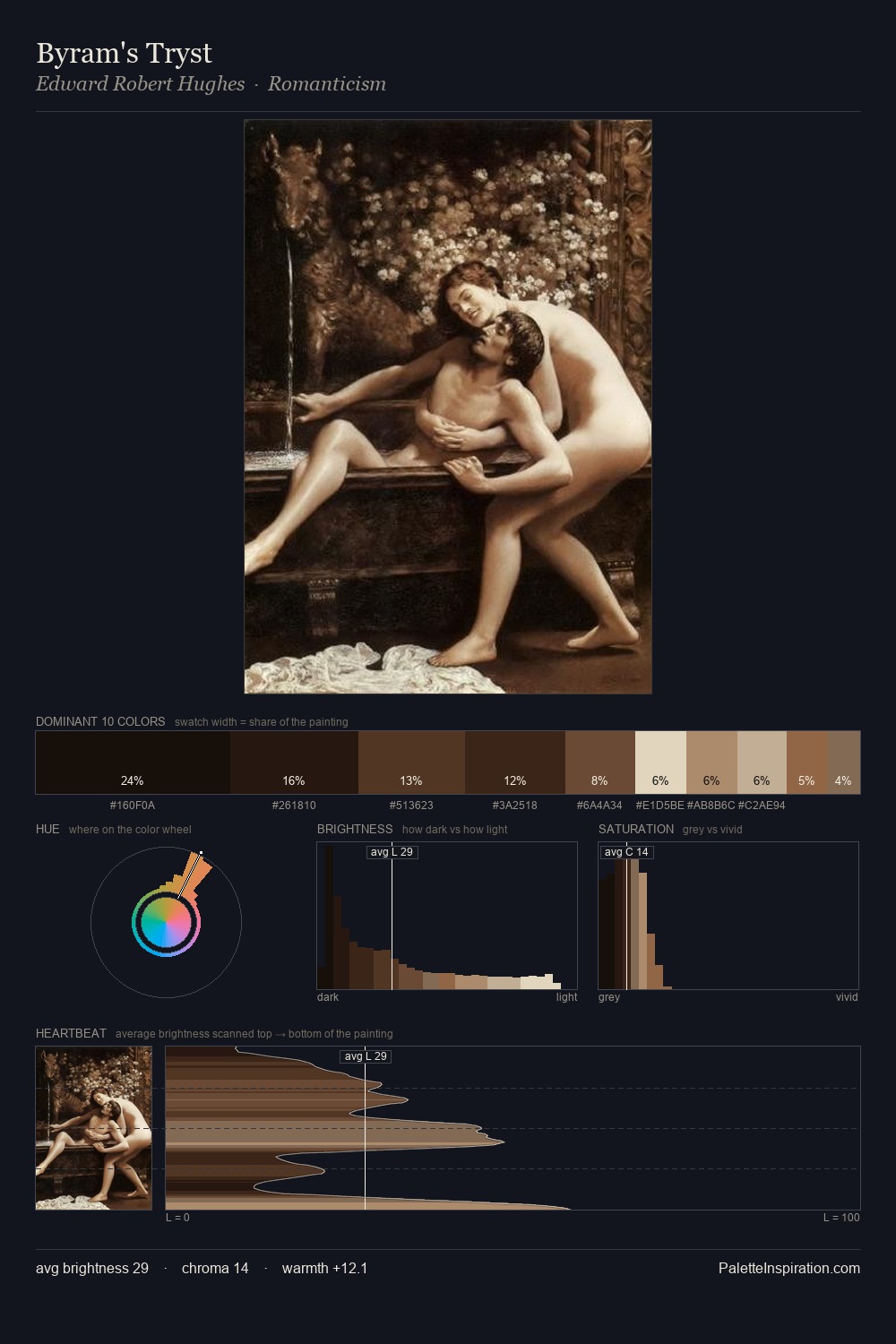896x1344 pixels.
Task: Click the L = 100 axis label
Action: [841, 1218]
